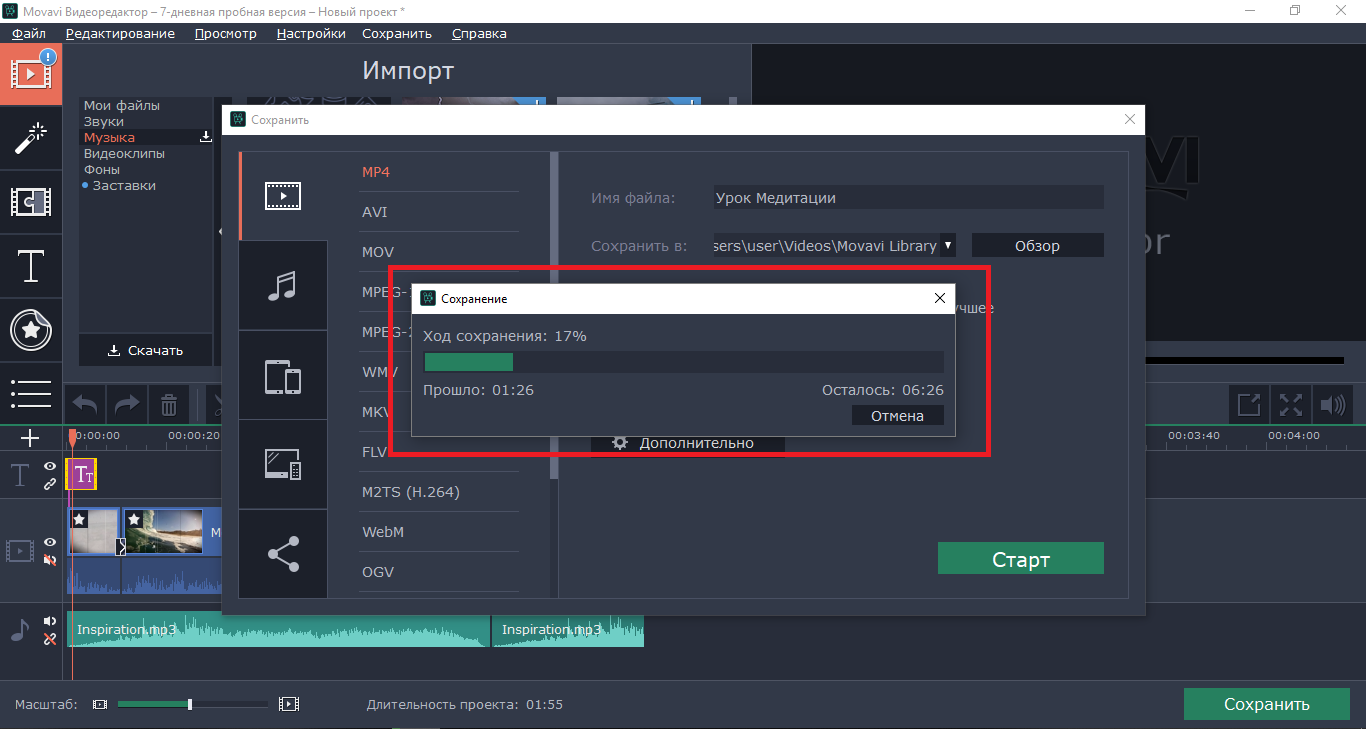
Task: Open the Настройки menu
Action: click(x=311, y=33)
